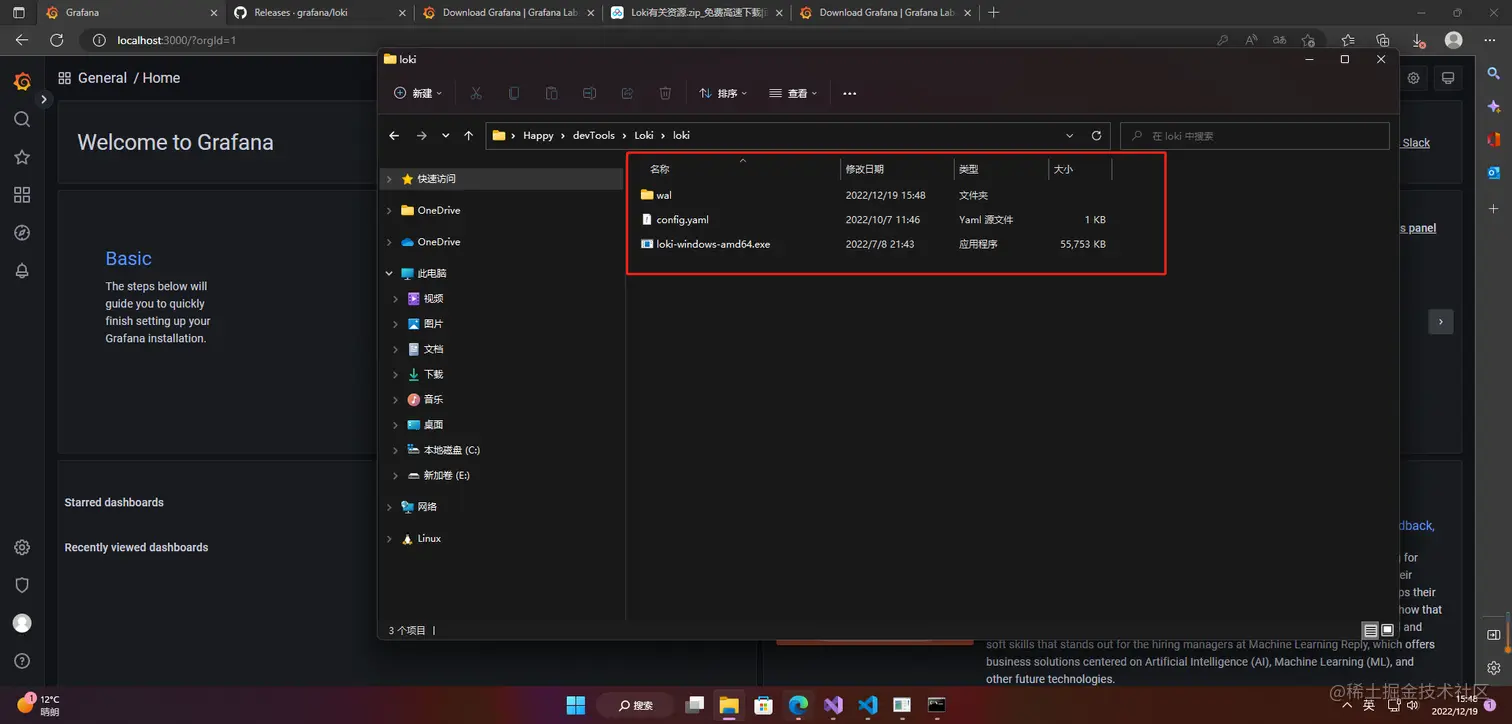
Task: Go up one folder level in Explorer
Action: coord(469,136)
